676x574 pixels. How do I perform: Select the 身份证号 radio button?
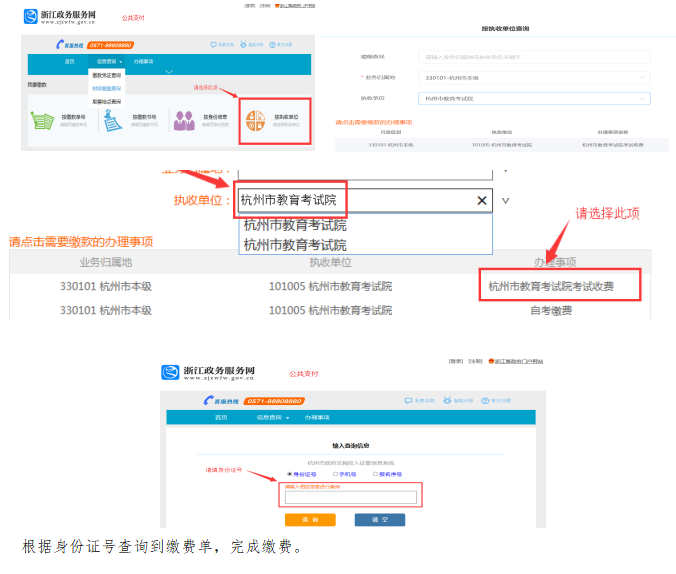pos(289,474)
